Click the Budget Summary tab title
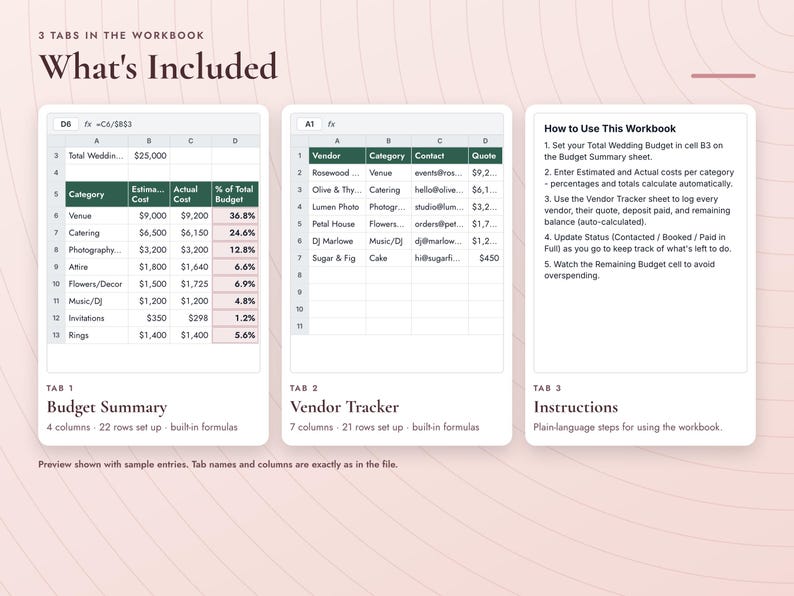 pos(107,407)
